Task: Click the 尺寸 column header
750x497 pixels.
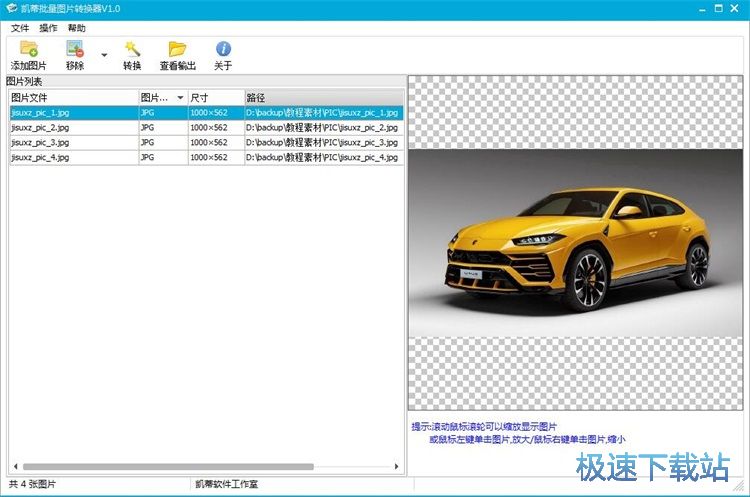Action: coord(214,98)
